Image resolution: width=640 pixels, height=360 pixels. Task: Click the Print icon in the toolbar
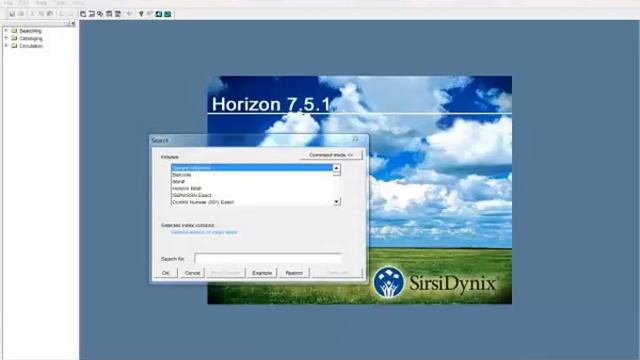pyautogui.click(x=21, y=14)
